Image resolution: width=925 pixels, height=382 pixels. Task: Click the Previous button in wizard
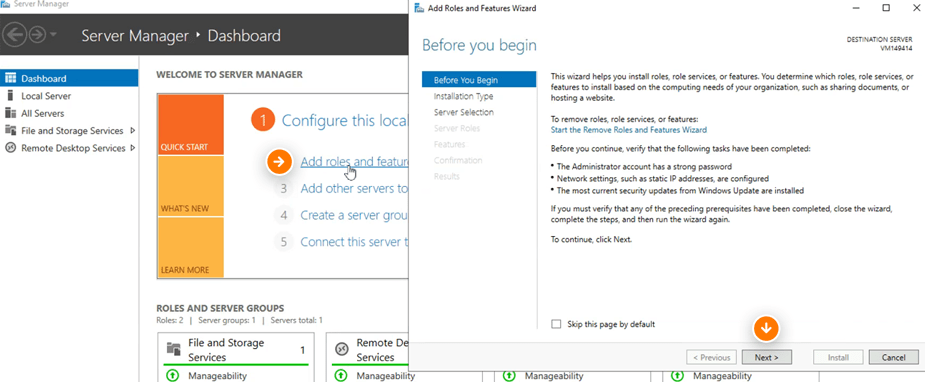[x=711, y=357]
